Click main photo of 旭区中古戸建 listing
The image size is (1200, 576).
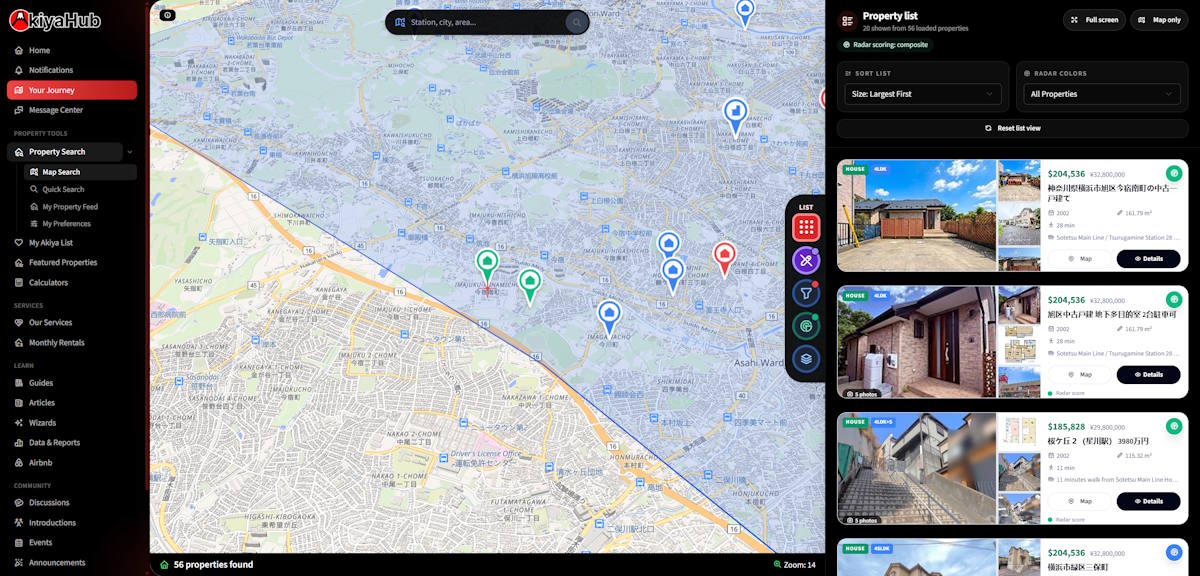[917, 342]
